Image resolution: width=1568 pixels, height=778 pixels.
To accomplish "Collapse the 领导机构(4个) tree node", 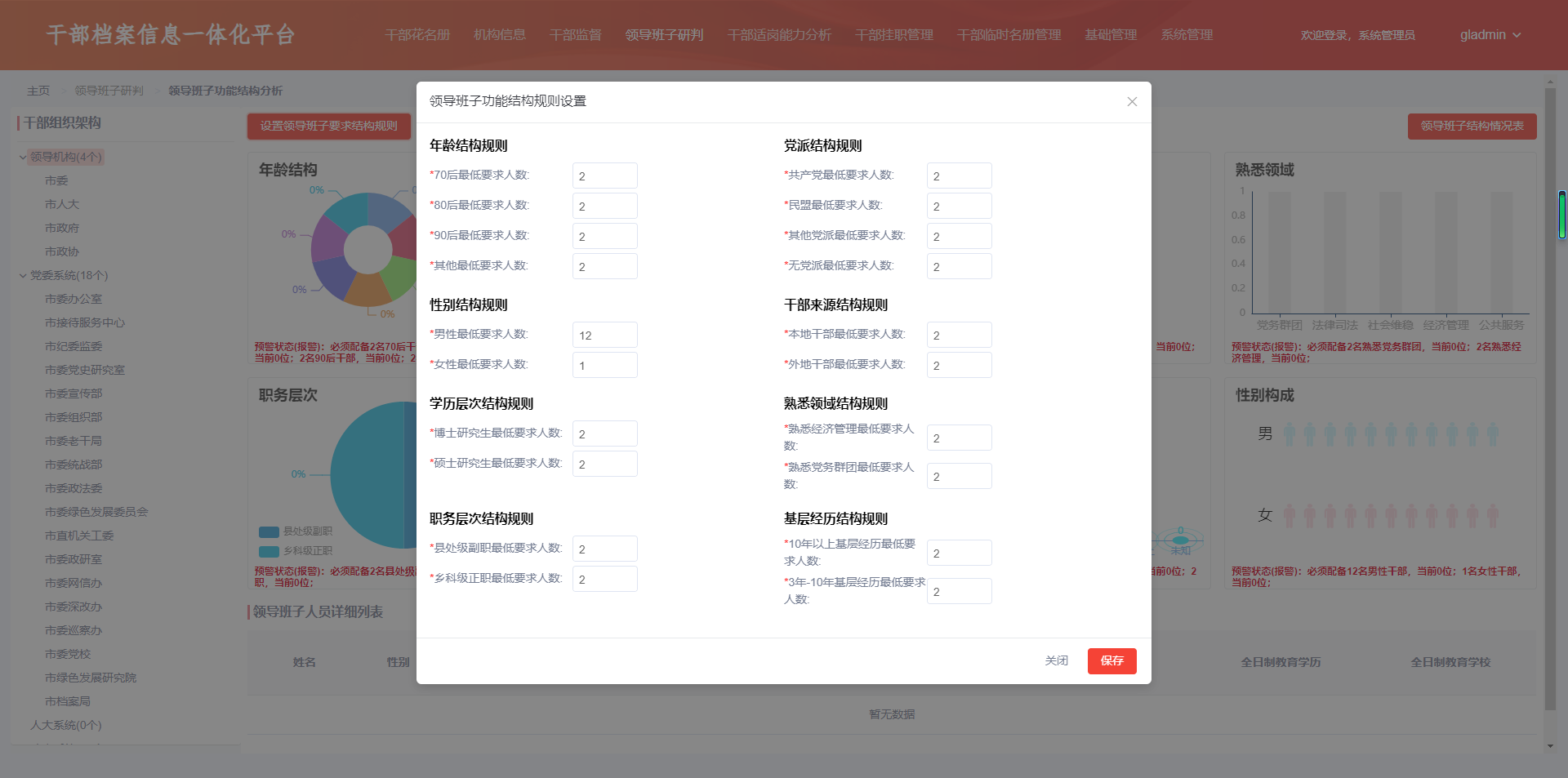I will click(x=23, y=157).
